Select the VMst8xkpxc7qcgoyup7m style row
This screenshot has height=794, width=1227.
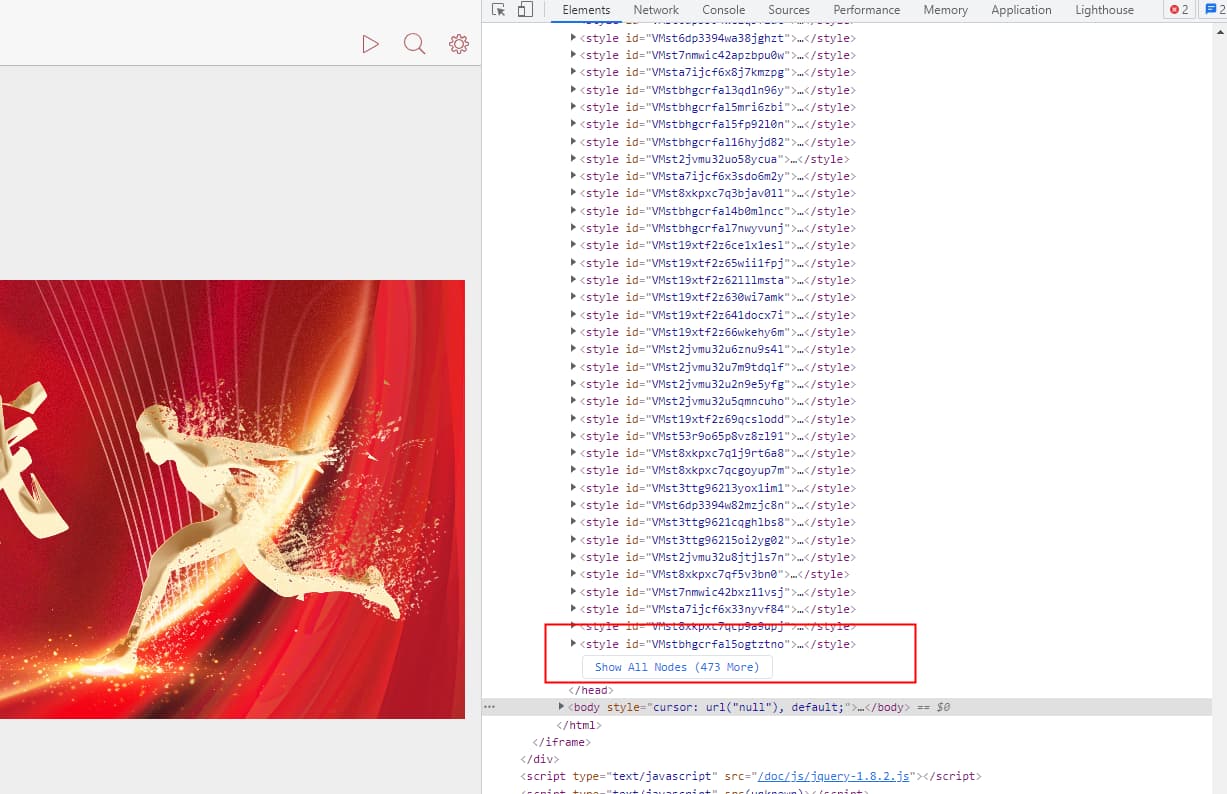716,470
